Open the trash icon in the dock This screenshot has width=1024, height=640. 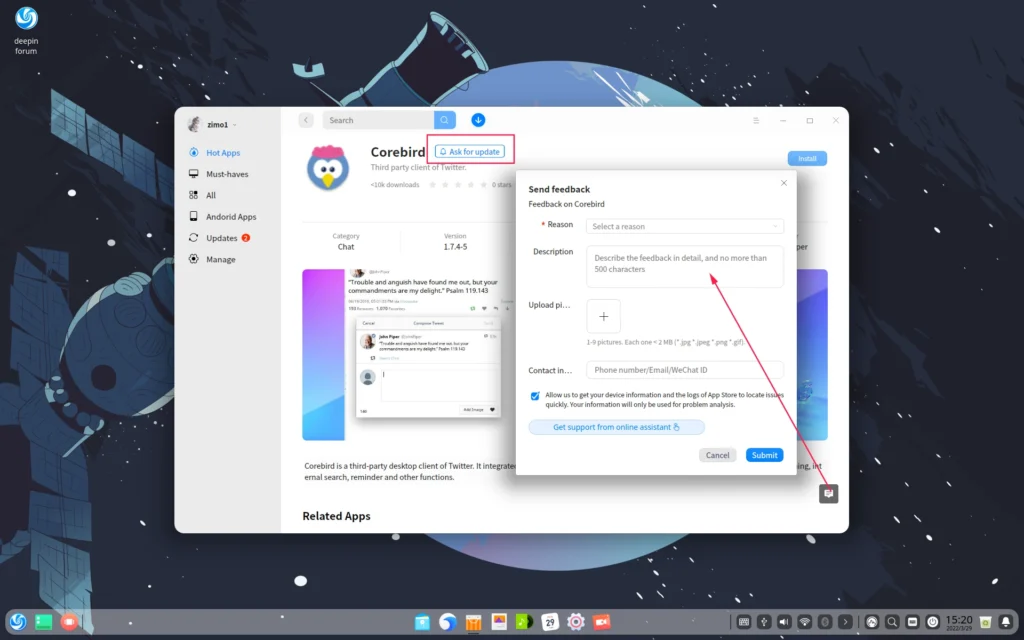coord(985,622)
